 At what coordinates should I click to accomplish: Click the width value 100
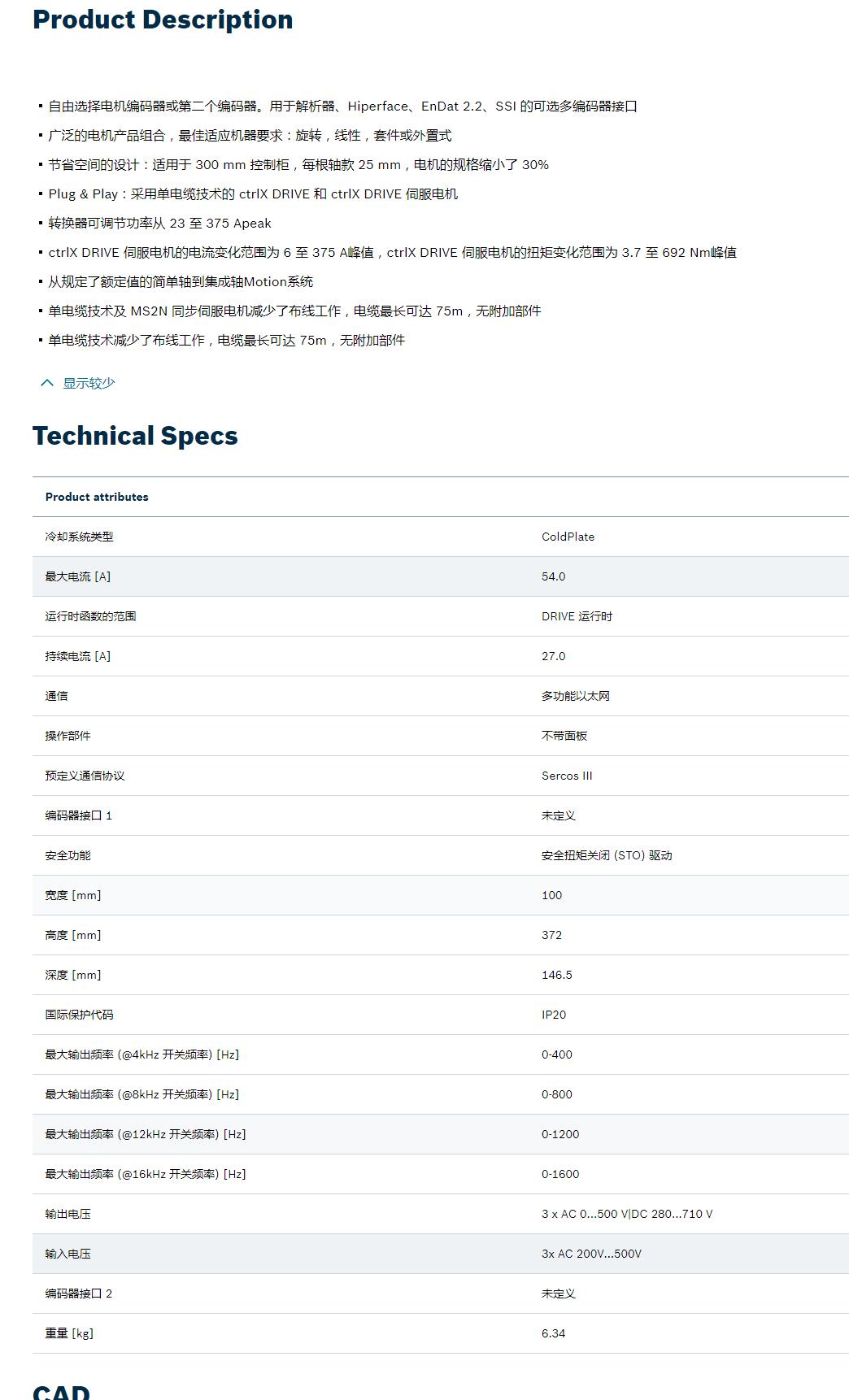551,895
